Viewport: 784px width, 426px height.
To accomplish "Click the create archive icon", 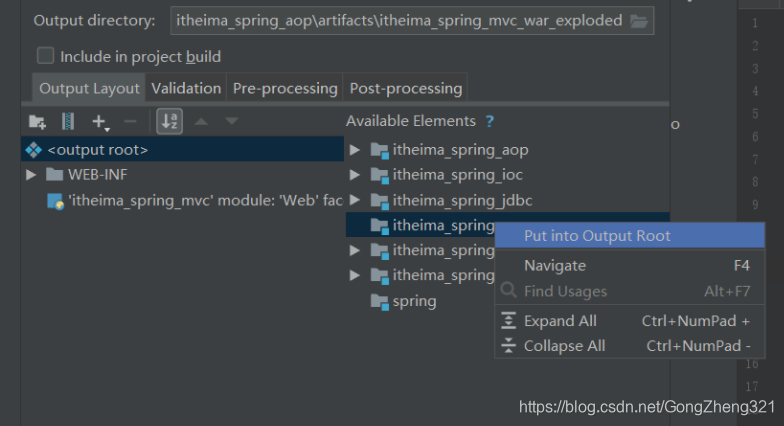I will click(68, 122).
